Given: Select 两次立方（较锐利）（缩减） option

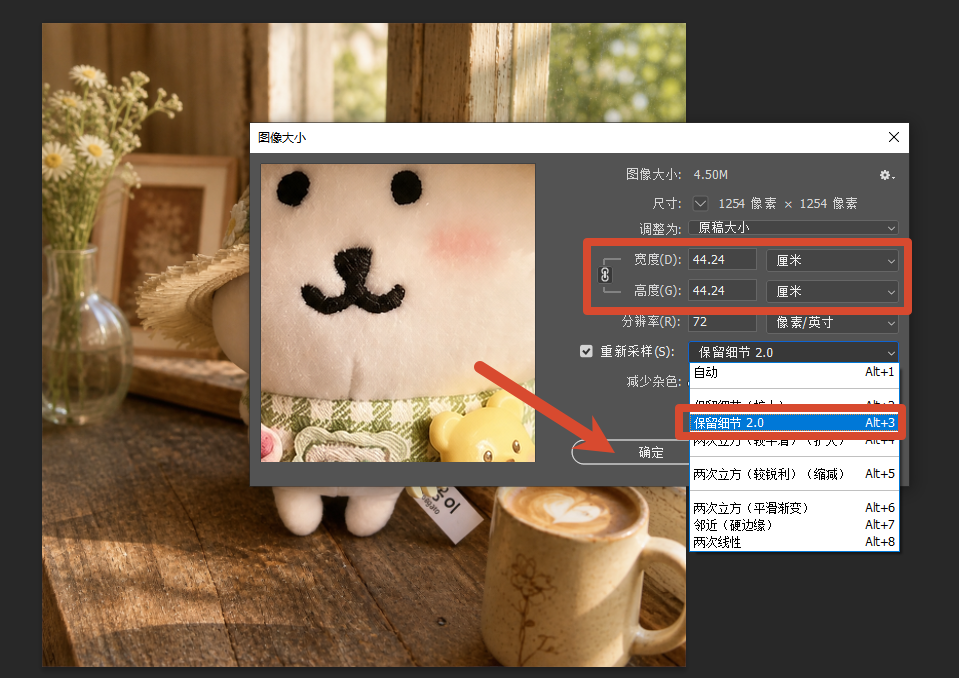Looking at the screenshot, I should coord(794,474).
